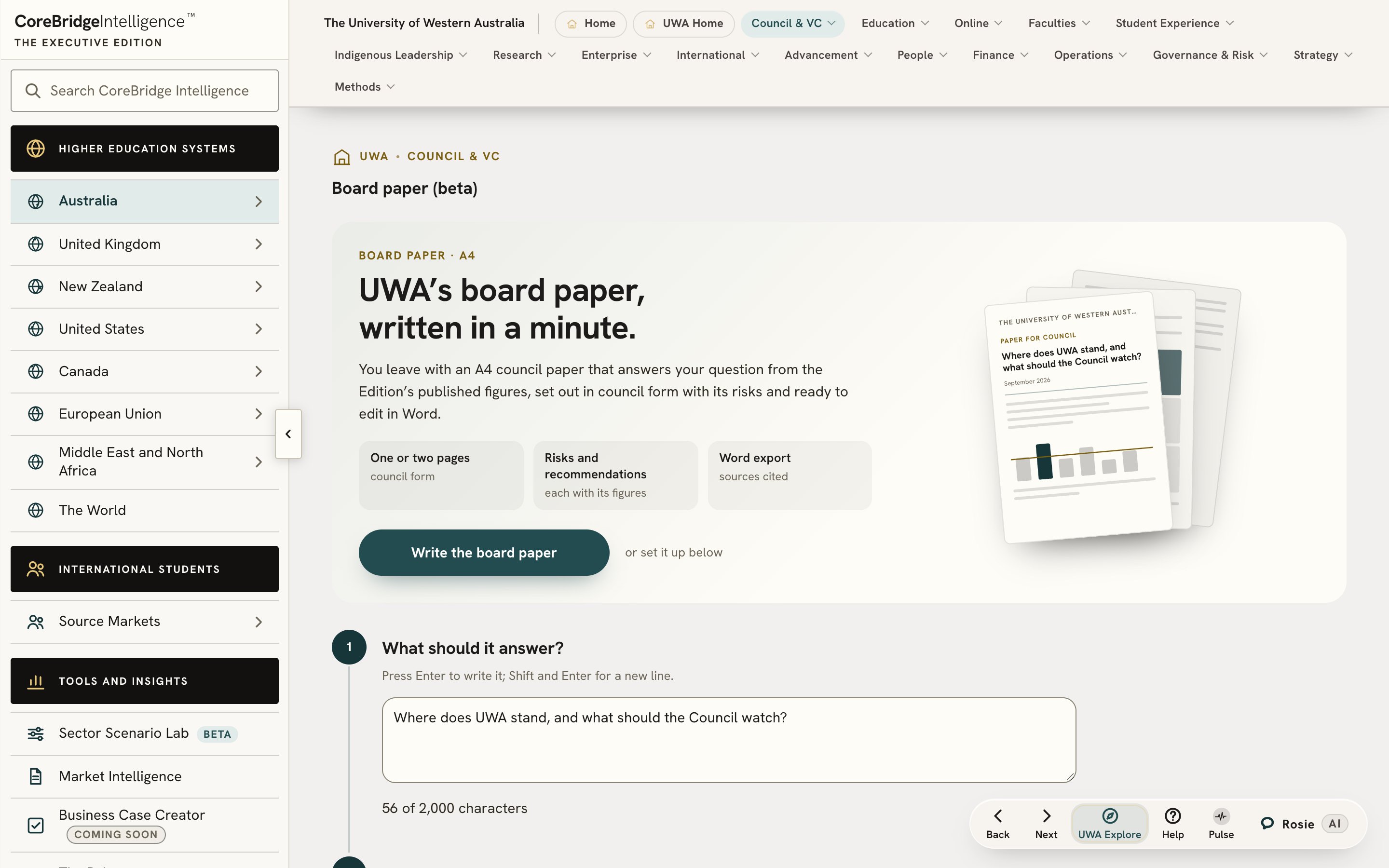Follow the UWA breadcrumb link
Viewport: 1389px width, 868px height.
(374, 156)
